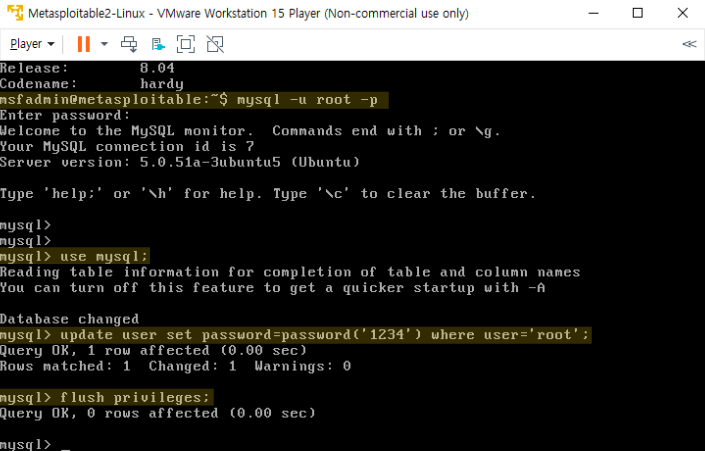This screenshot has width=705, height=451.
Task: Suspend the VM with the orange pause icon
Action: click(x=84, y=44)
